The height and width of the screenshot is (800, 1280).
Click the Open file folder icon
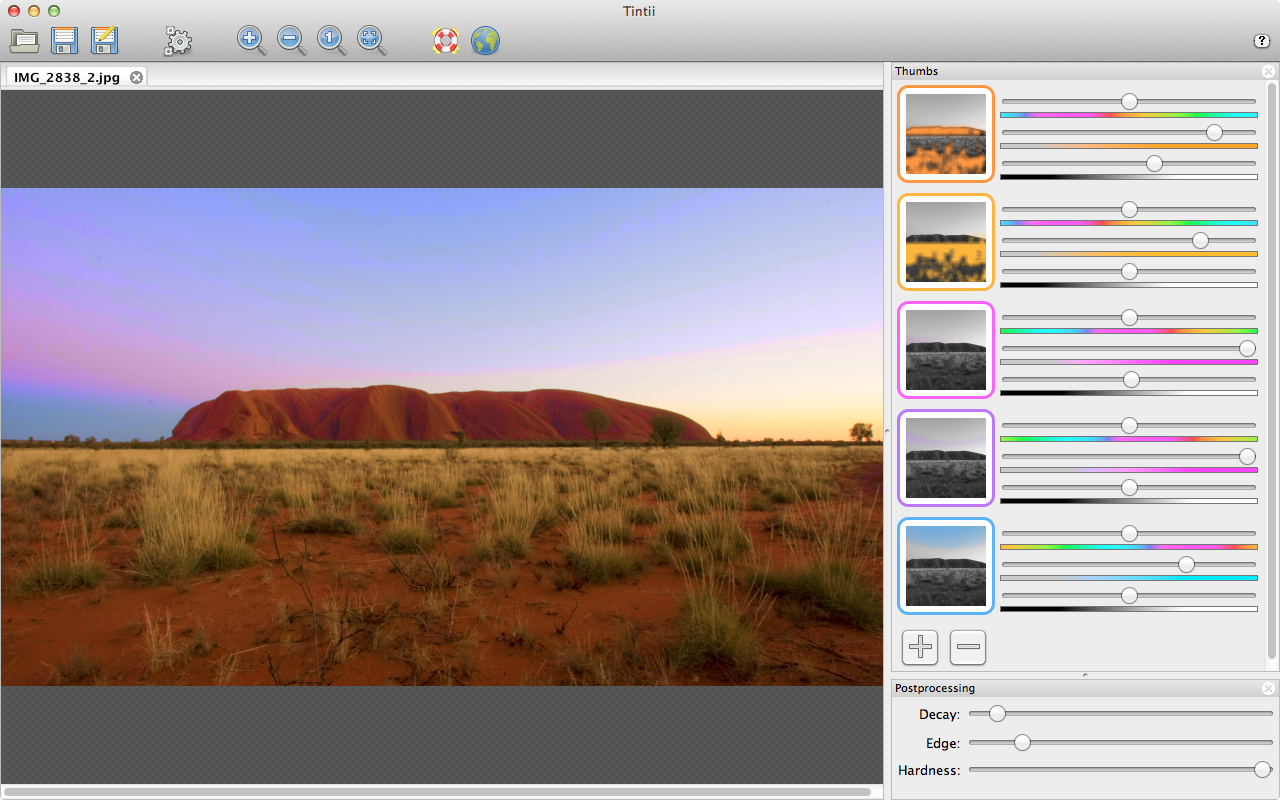(24, 40)
